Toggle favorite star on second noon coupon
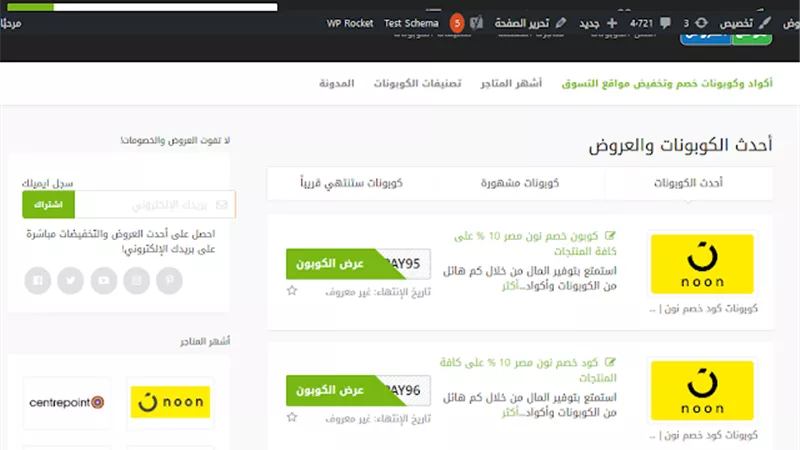800x450 pixels. 292,417
